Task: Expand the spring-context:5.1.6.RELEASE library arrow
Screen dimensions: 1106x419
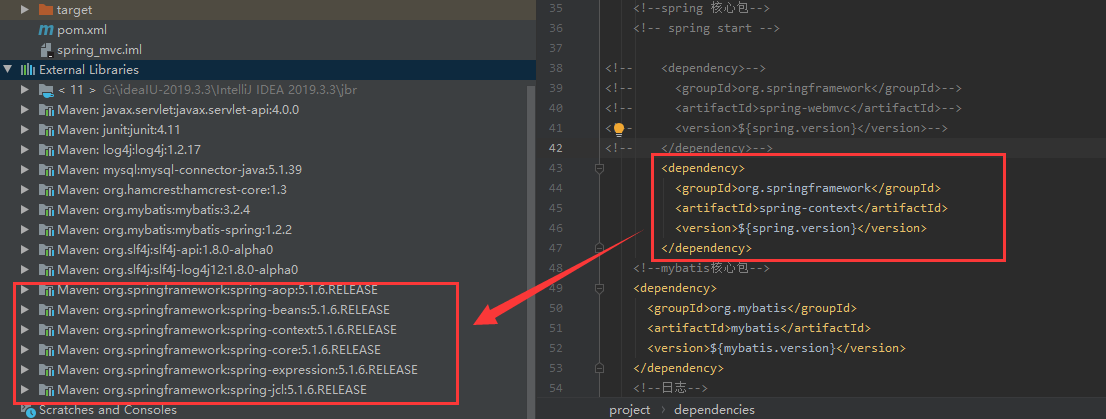Action: [x=25, y=330]
